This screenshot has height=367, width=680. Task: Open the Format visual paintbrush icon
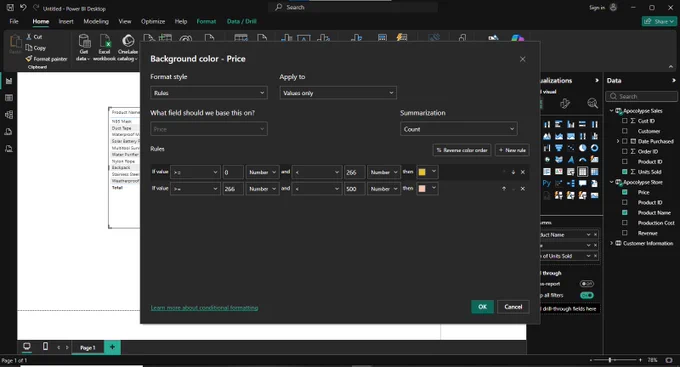[x=565, y=103]
